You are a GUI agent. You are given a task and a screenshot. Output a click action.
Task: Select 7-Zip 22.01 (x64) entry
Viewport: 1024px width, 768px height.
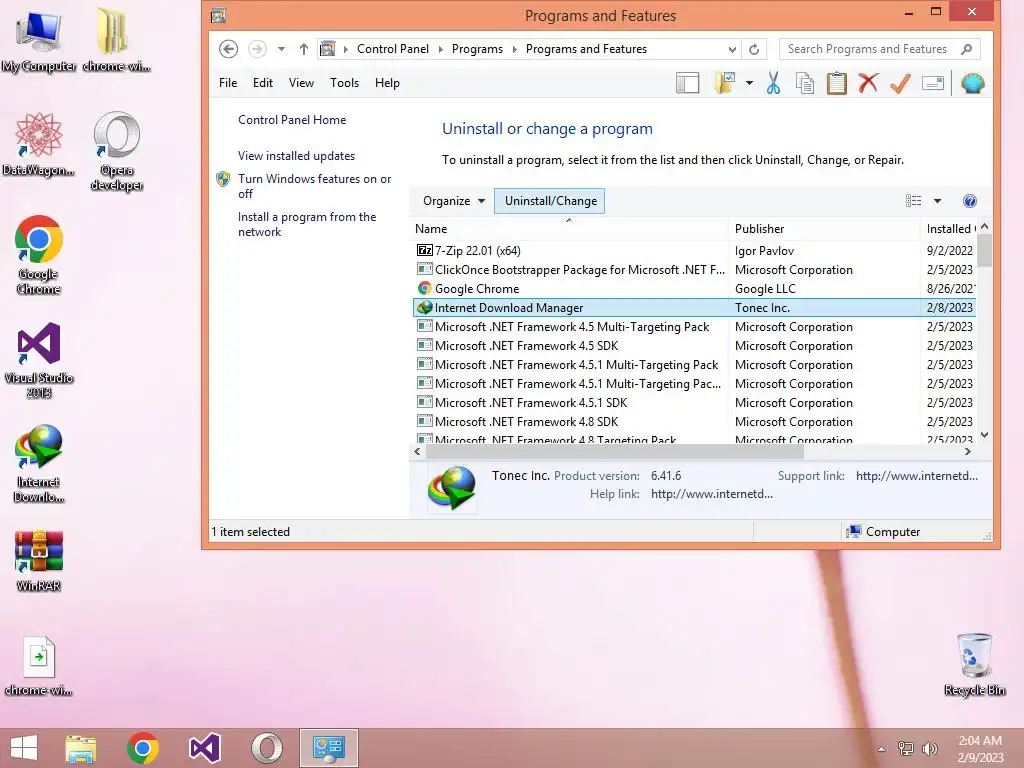click(694, 251)
